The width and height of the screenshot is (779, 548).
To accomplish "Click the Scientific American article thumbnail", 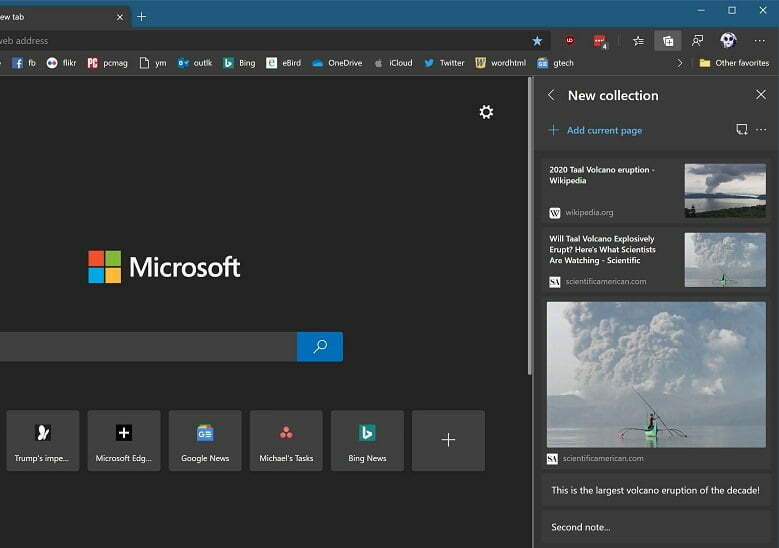I will [x=725, y=260].
